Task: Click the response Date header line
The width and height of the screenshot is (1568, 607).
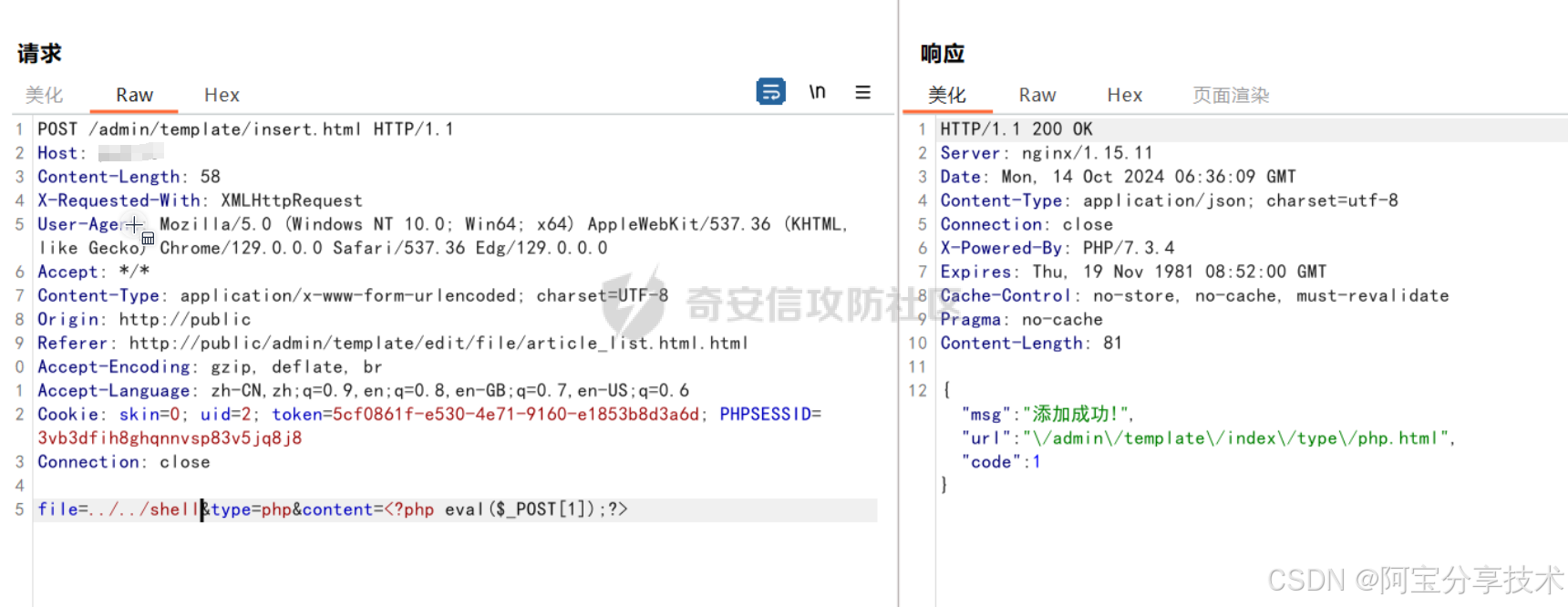Action: pos(1118,177)
